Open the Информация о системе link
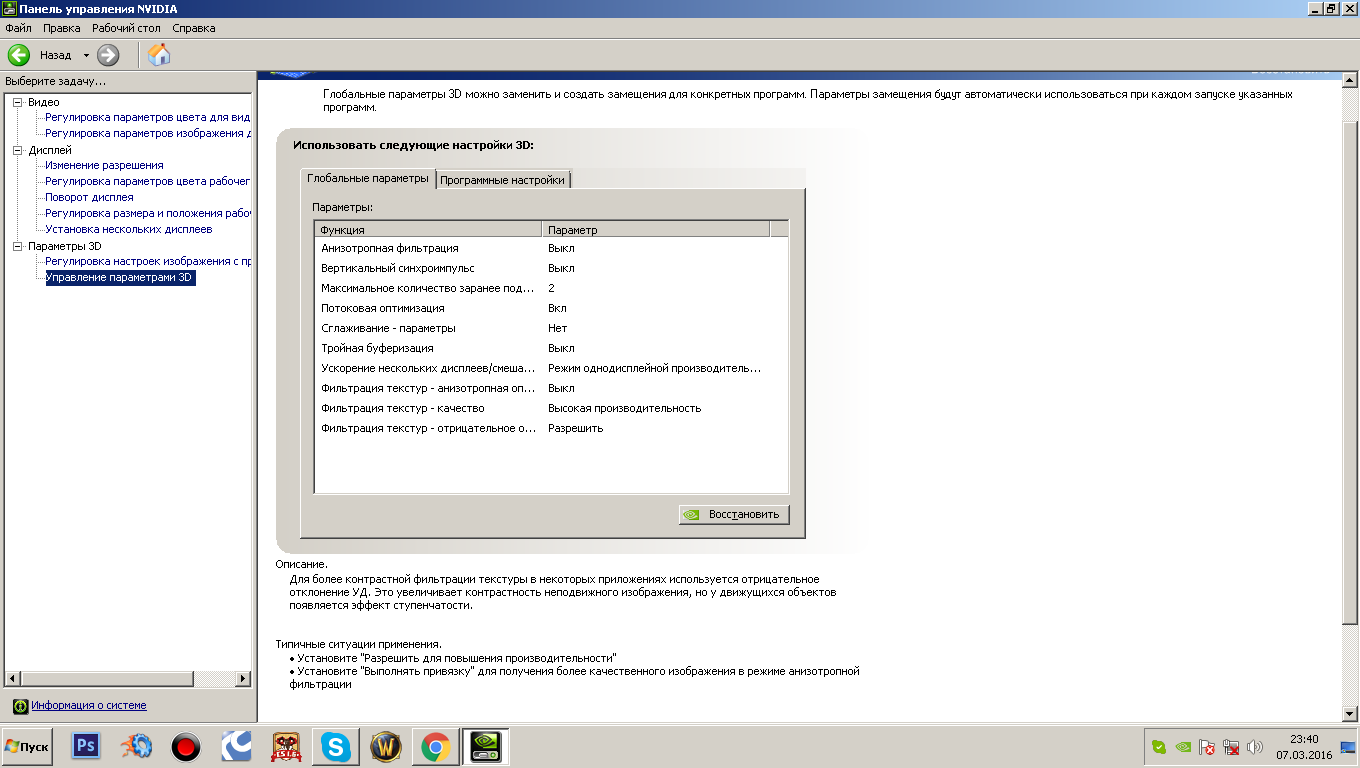The height and width of the screenshot is (768, 1360). tap(88, 705)
